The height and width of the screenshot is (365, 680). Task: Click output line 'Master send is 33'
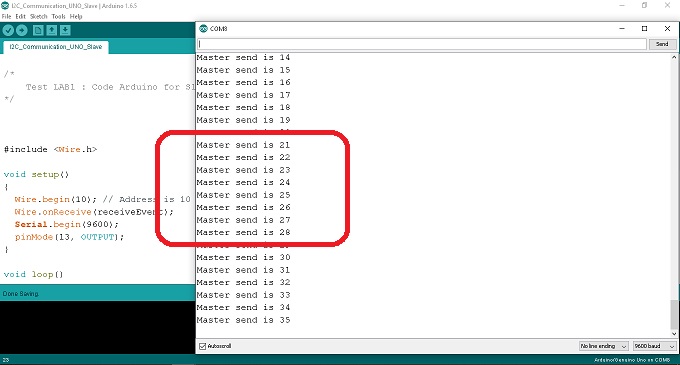click(x=243, y=295)
